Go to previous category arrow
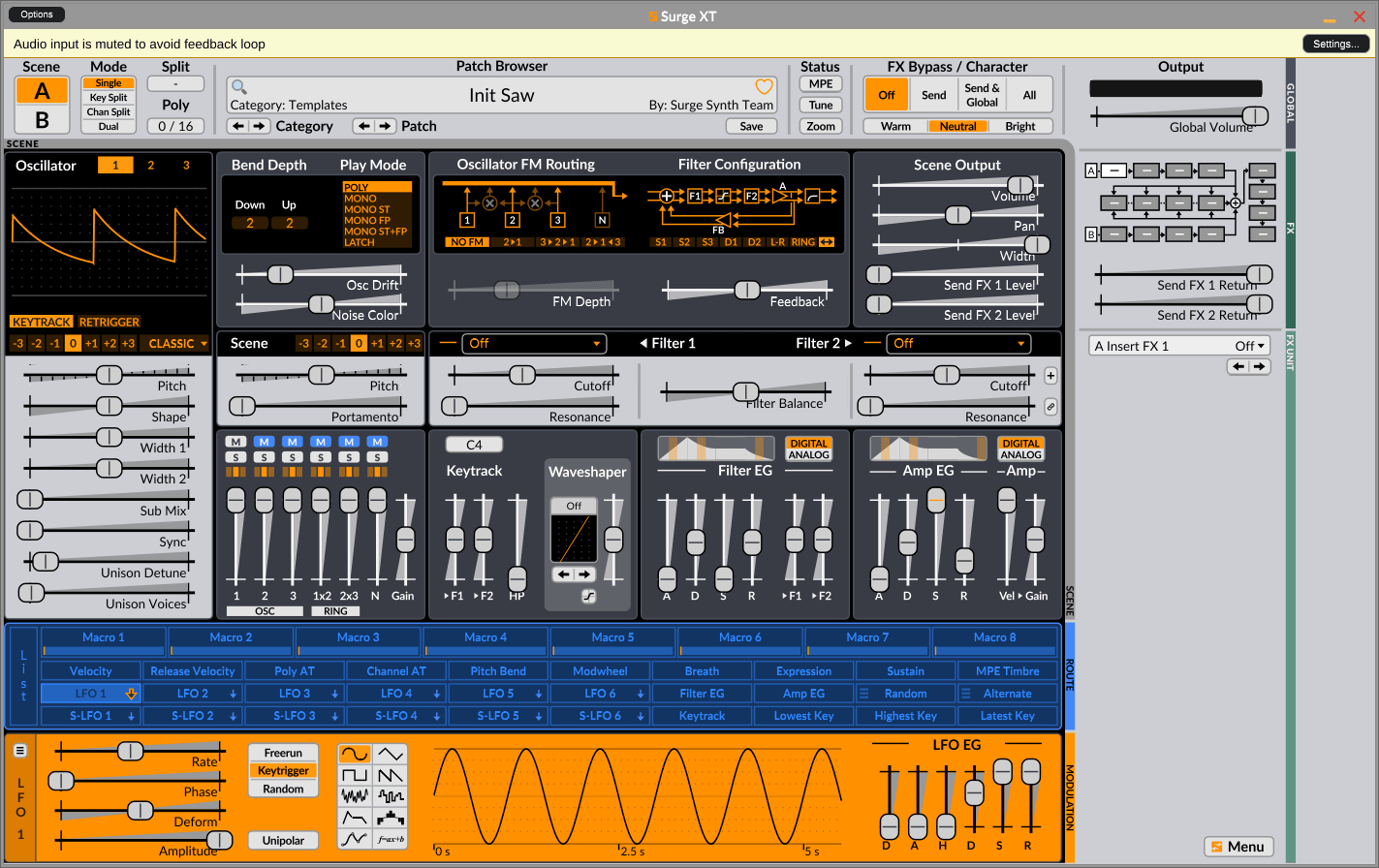1379x868 pixels. [237, 126]
